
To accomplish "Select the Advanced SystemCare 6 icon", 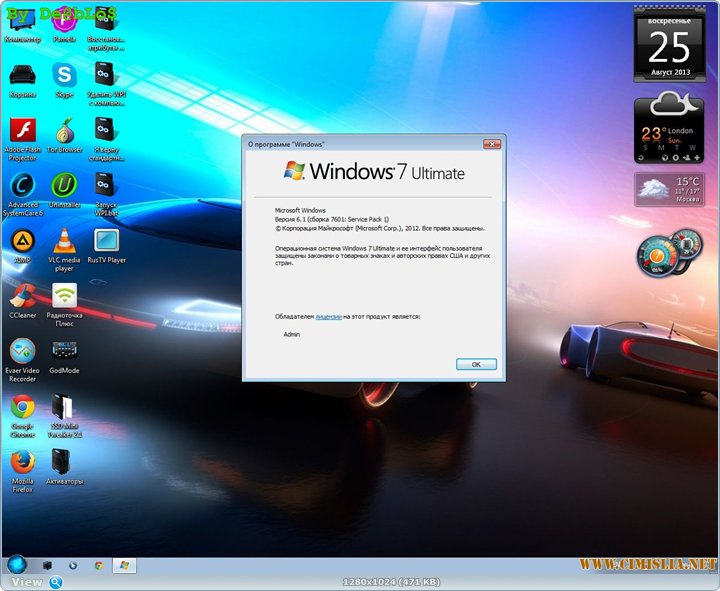I will click(22, 186).
